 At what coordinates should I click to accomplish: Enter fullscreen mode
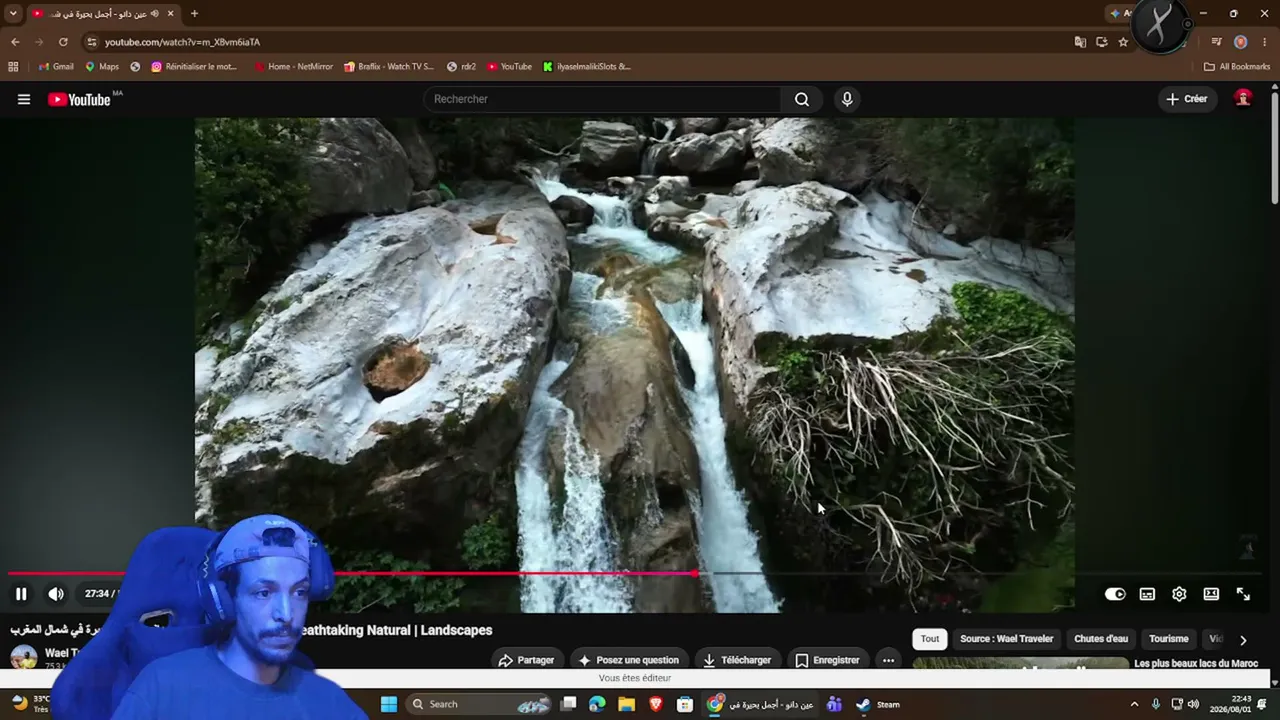coord(1243,594)
